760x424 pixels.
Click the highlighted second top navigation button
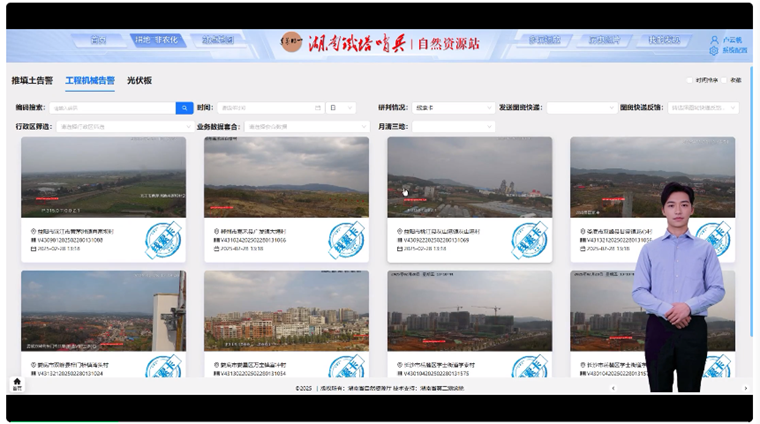pyautogui.click(x=157, y=41)
